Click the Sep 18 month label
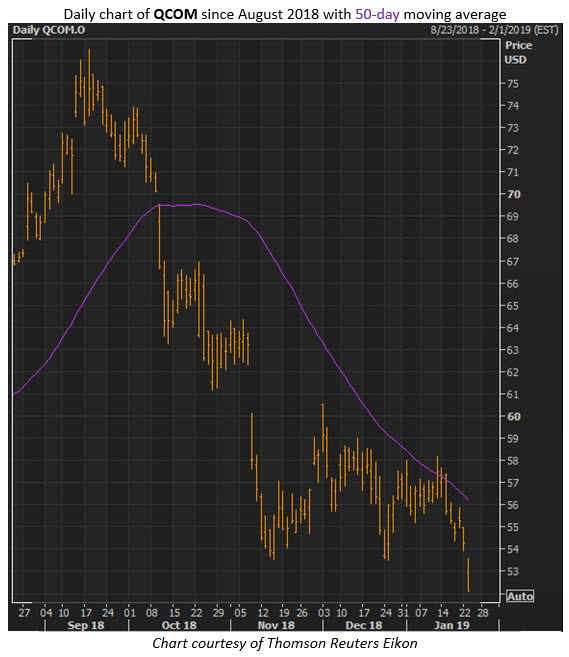Viewport: 569px width, 657px height. coord(85,625)
